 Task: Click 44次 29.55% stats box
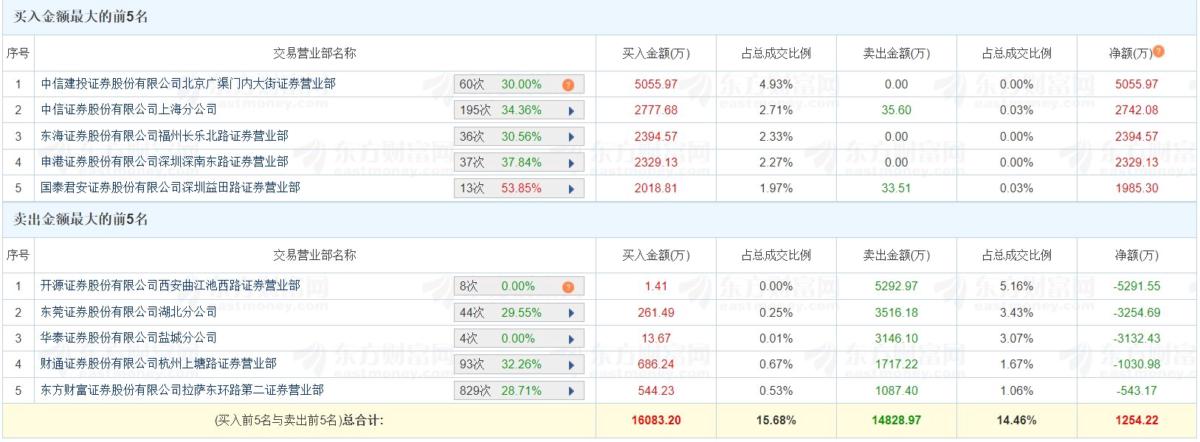519,312
